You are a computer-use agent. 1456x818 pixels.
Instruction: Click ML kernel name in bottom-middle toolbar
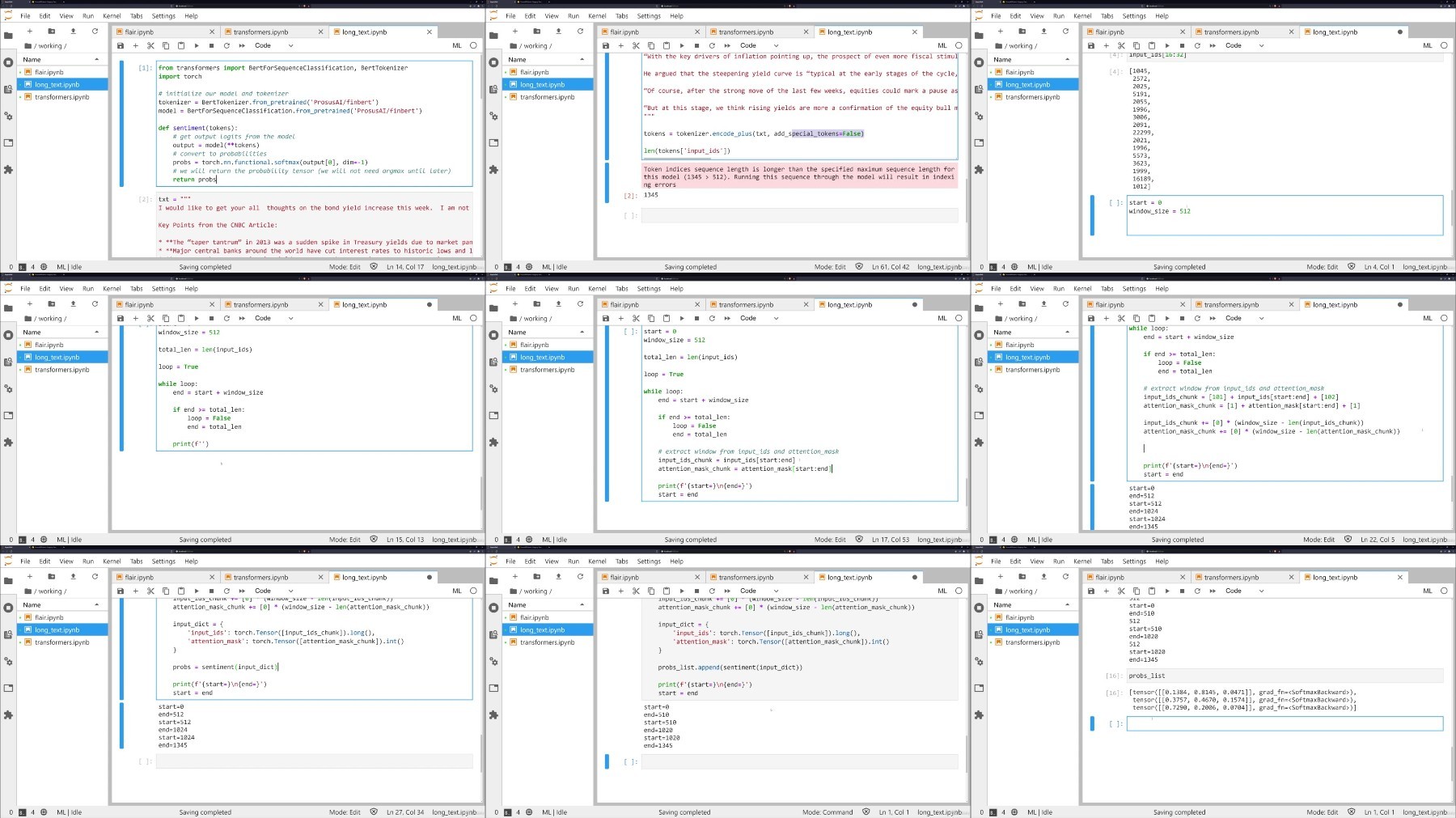click(x=942, y=591)
